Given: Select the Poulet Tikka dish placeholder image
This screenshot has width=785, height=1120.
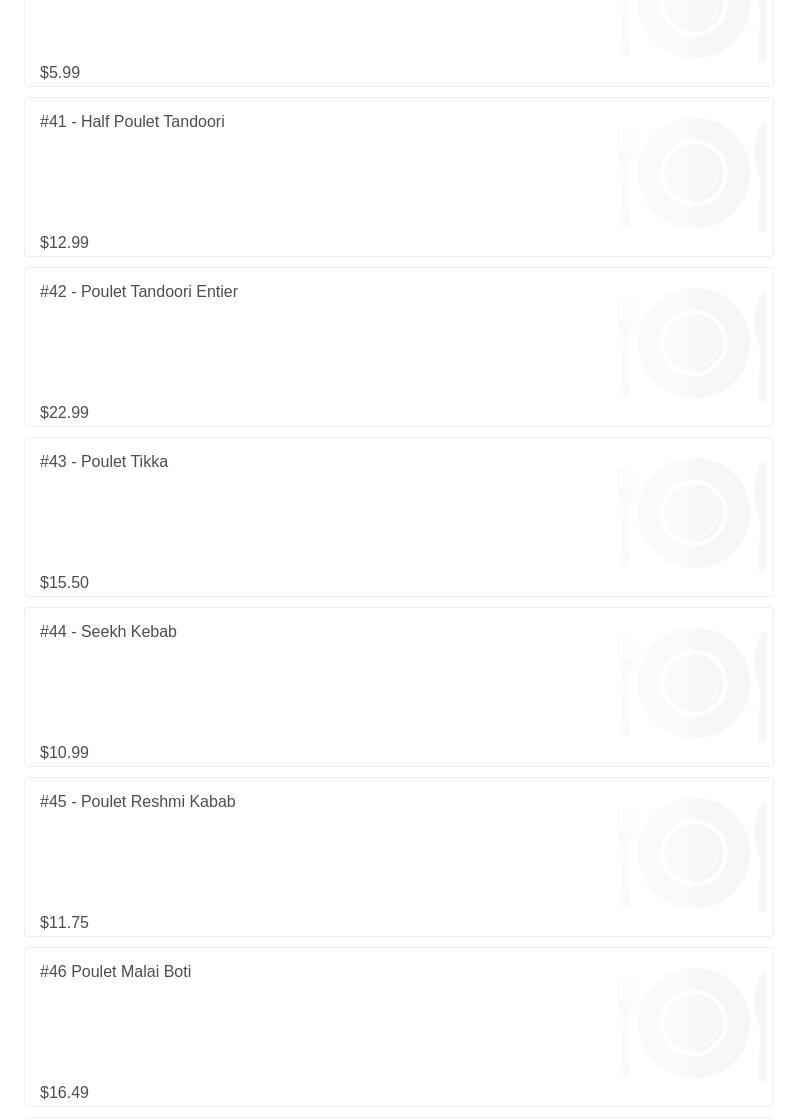Looking at the screenshot, I should coord(693,513).
